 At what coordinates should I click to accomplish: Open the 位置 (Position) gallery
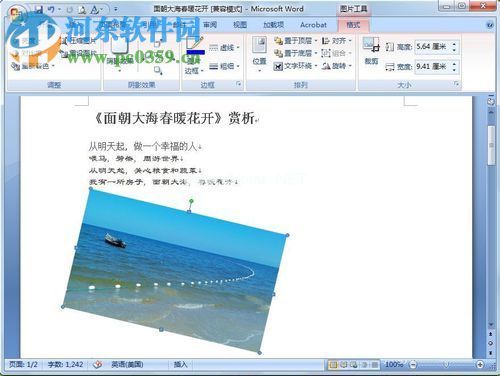259,55
